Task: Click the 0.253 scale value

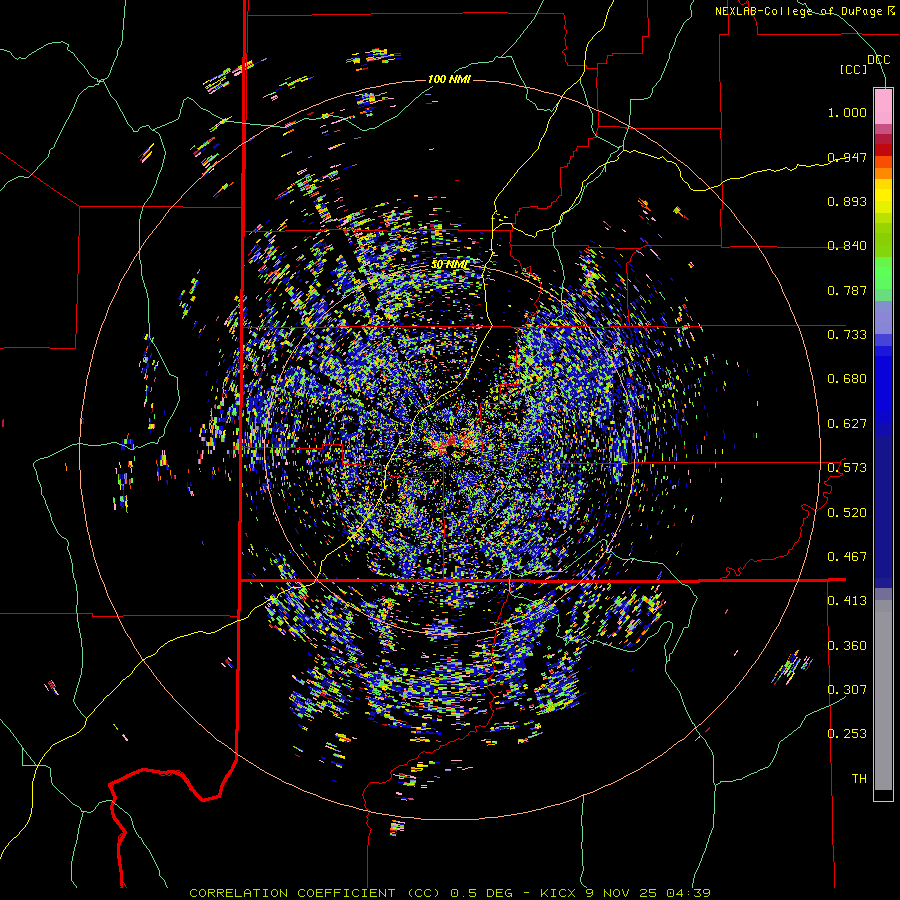Action: [847, 734]
